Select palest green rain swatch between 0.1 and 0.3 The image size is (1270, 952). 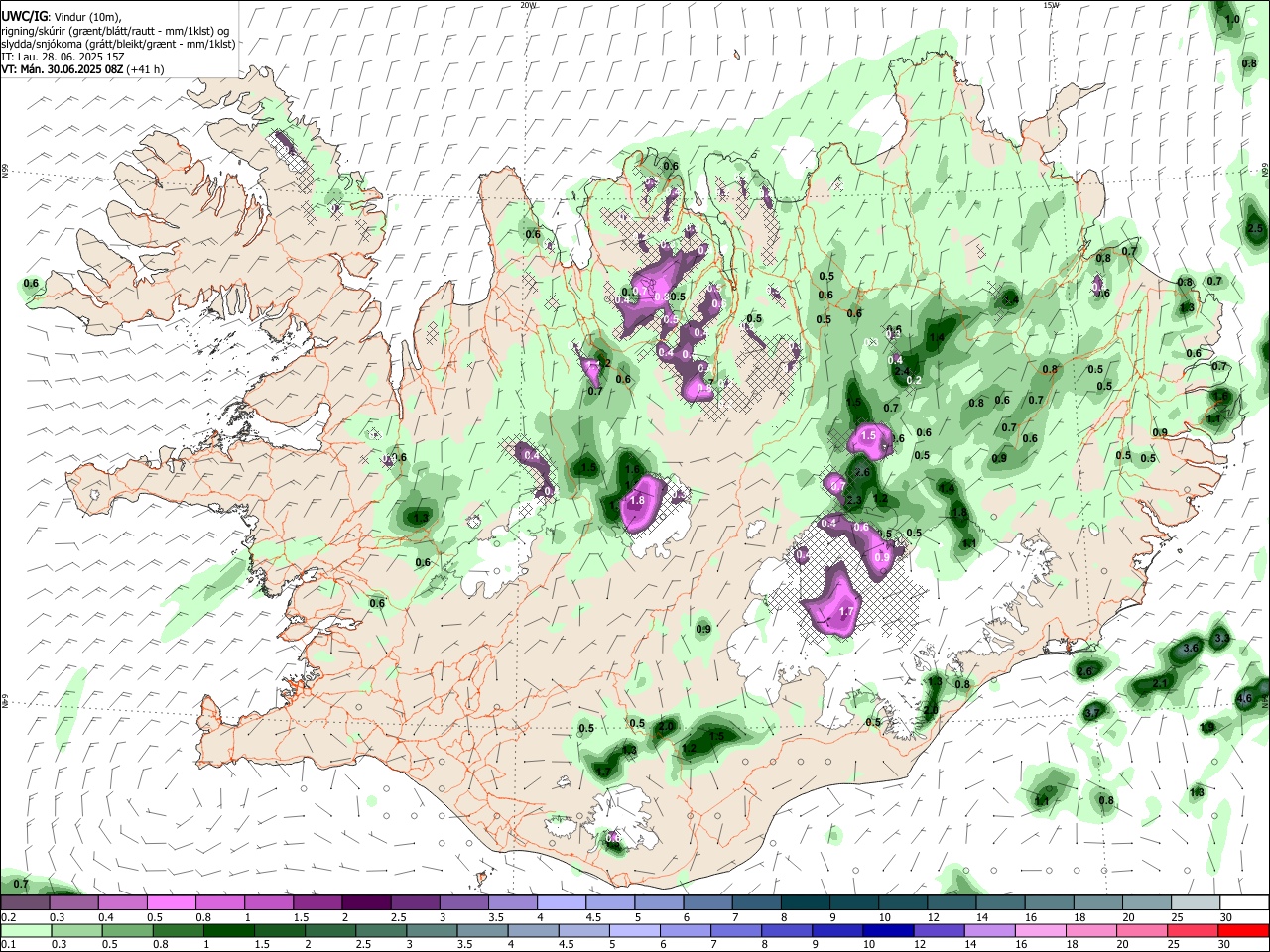(25, 930)
